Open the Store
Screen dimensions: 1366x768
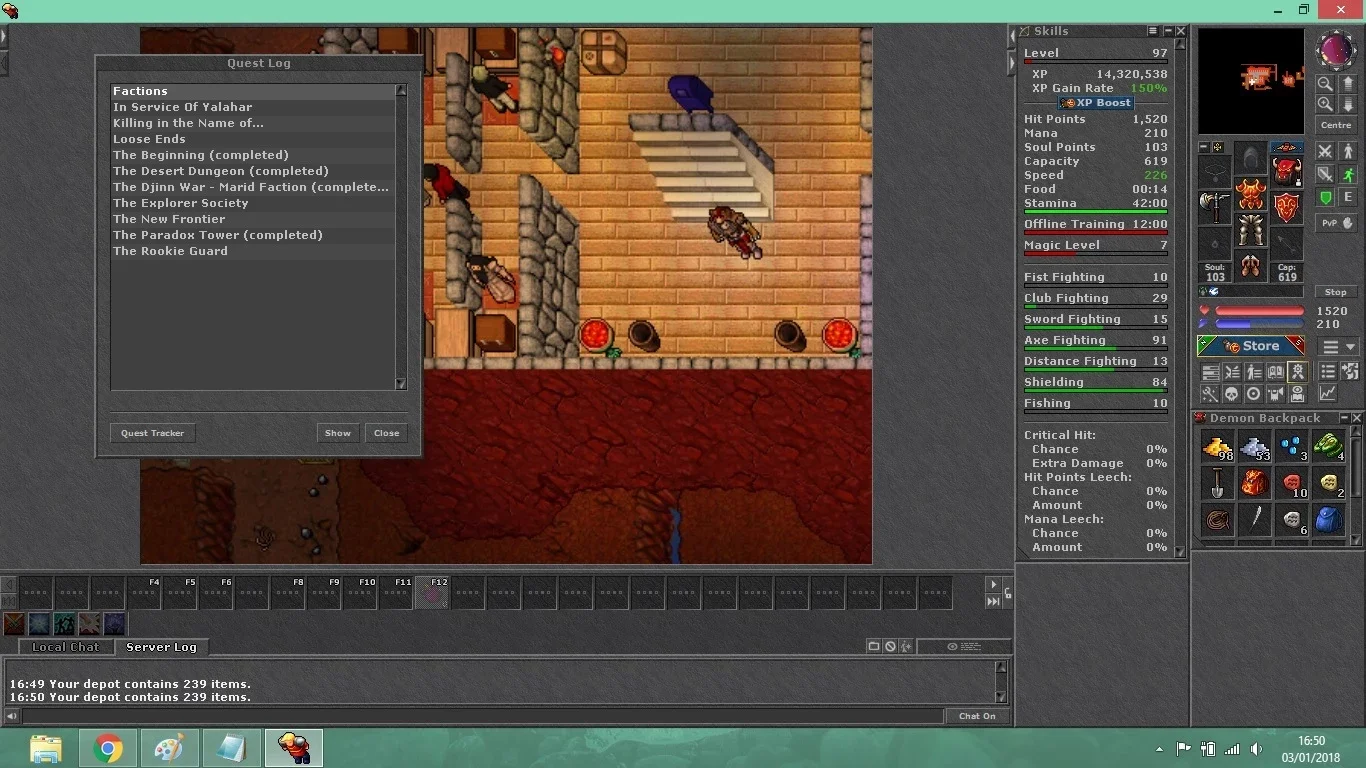click(1251, 346)
